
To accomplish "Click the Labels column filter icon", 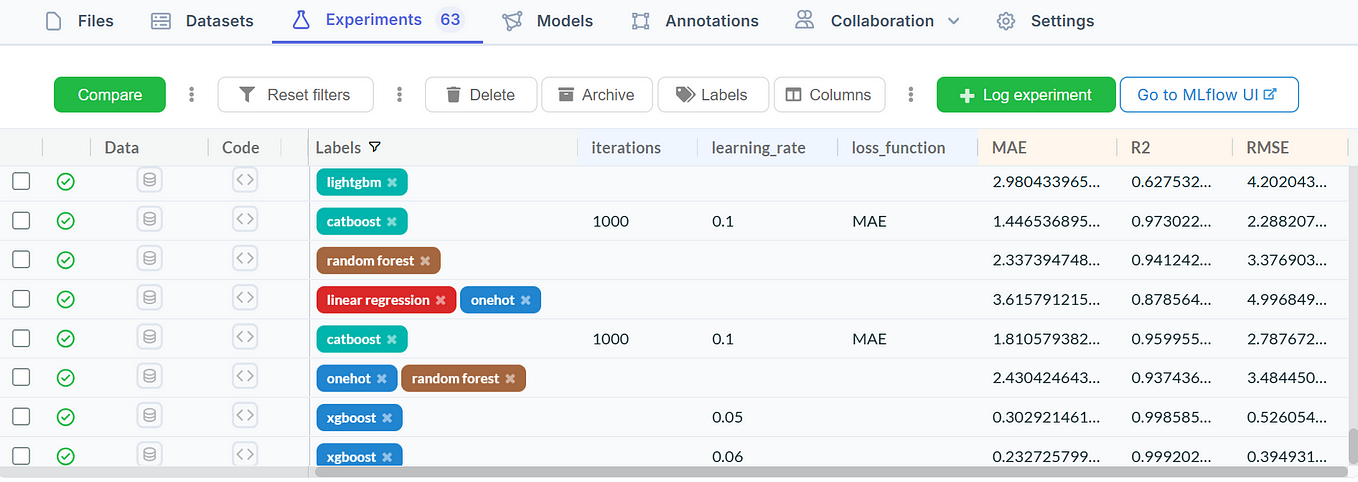I will 375,148.
